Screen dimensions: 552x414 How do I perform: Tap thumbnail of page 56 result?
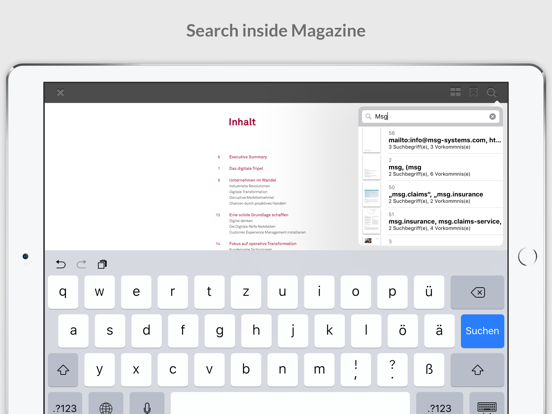coord(372,140)
